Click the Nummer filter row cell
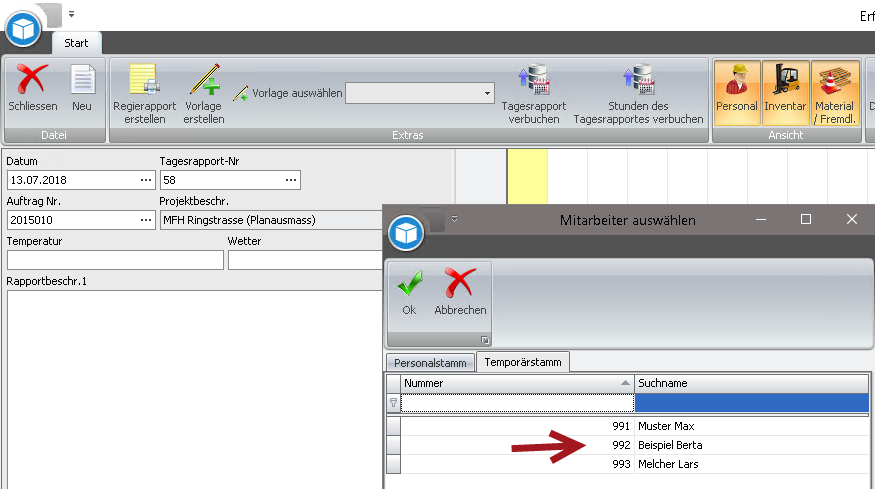The height and width of the screenshot is (489, 875). tap(517, 402)
